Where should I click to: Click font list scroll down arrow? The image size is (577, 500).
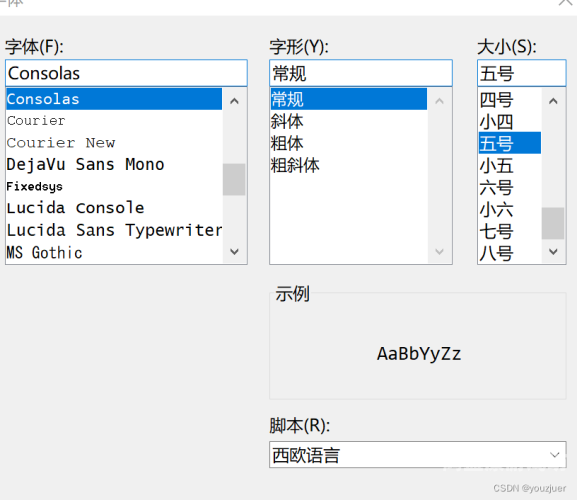tap(234, 252)
